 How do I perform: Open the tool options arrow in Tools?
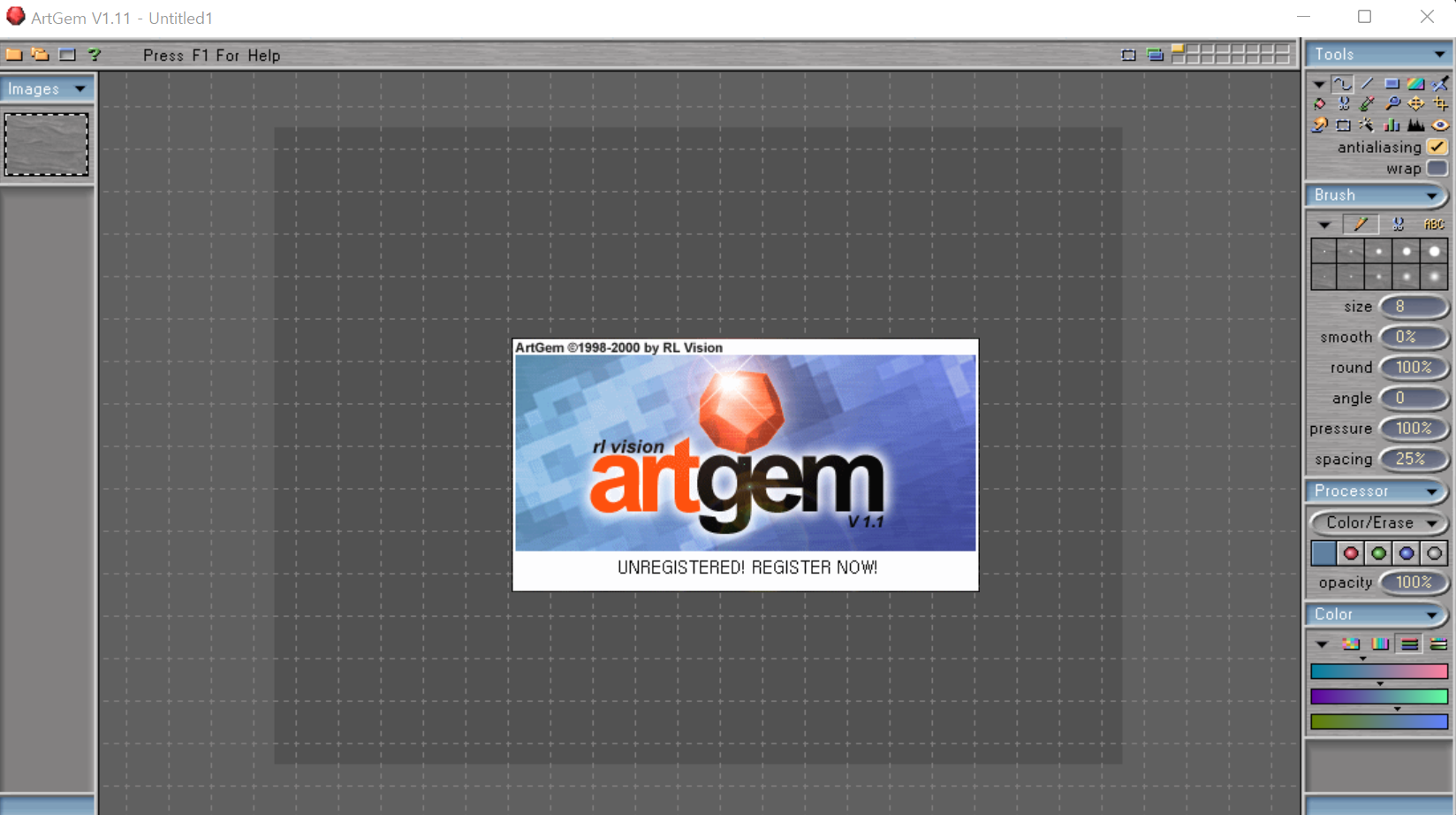coord(1318,85)
